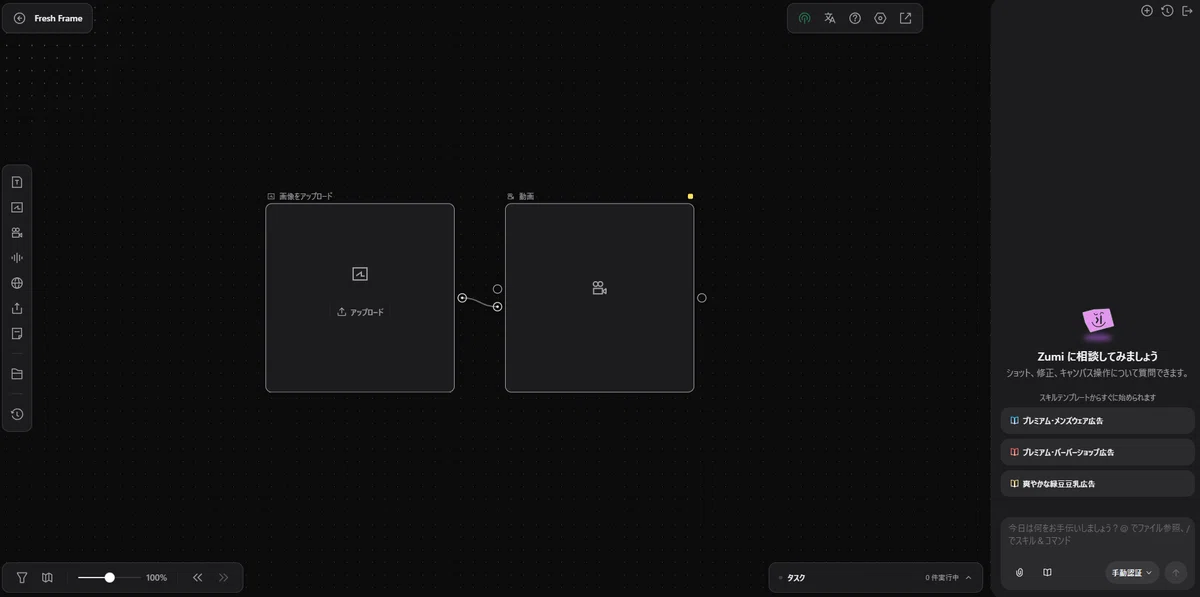Toggle the minimap view icon
Screen dimensions: 1200x597
tap(47, 577)
